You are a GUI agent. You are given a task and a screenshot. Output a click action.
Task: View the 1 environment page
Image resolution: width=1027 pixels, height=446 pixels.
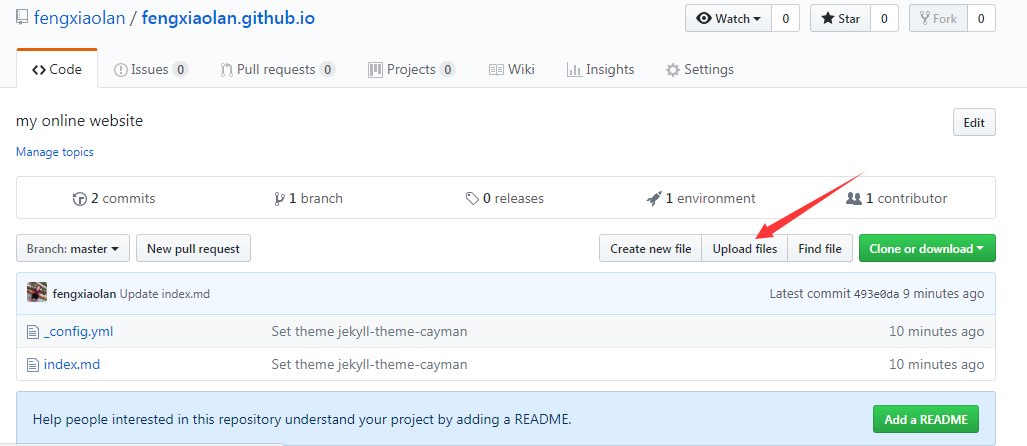point(700,198)
